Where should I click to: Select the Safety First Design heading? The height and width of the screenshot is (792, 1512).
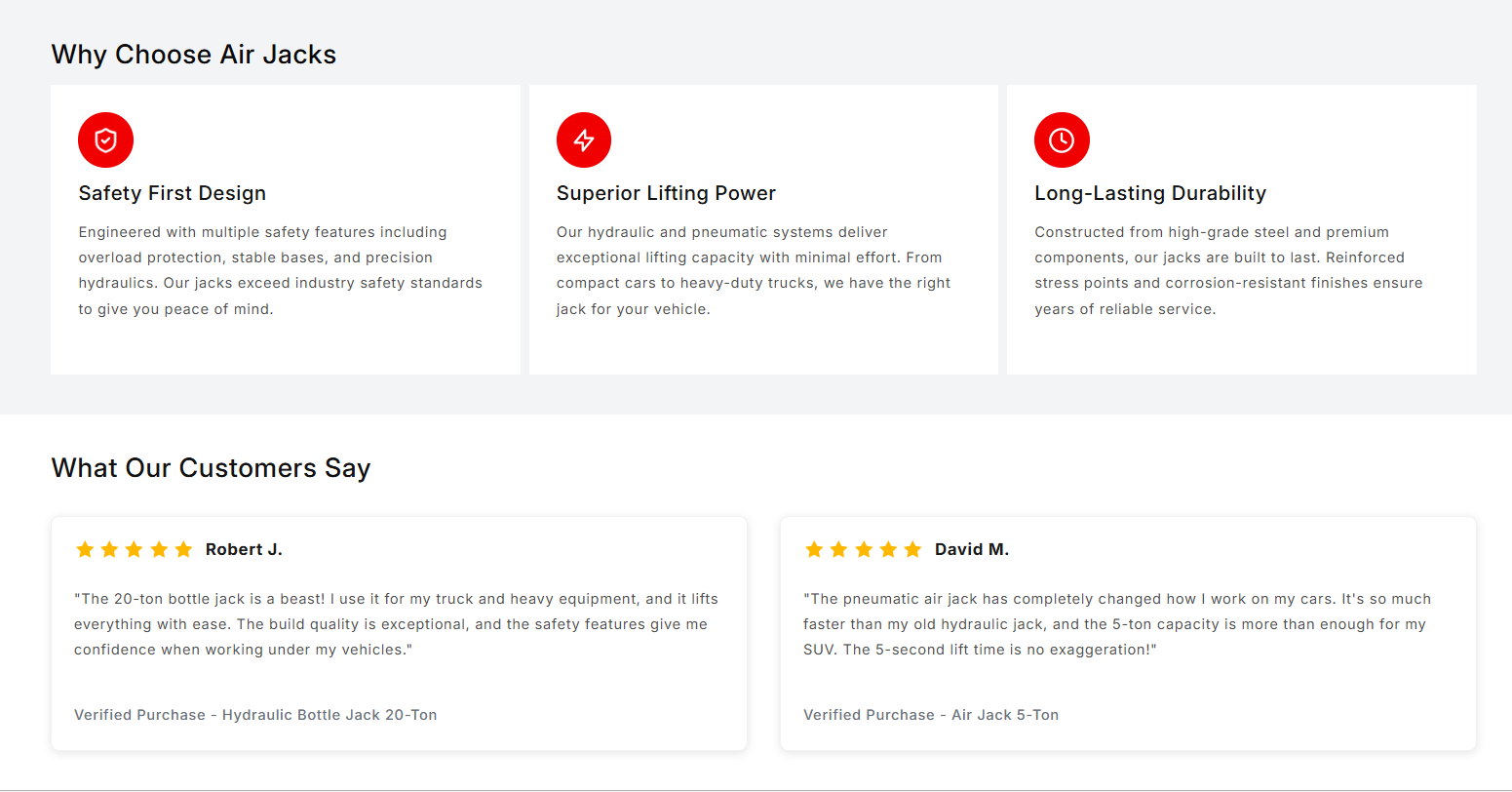[x=173, y=193]
